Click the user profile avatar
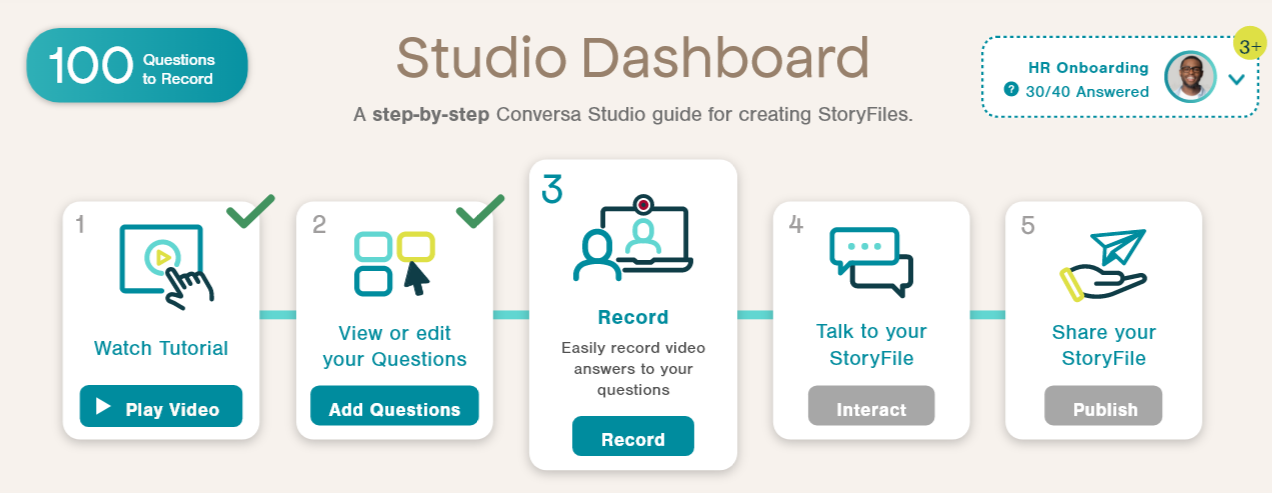The height and width of the screenshot is (493, 1272). (x=1190, y=78)
